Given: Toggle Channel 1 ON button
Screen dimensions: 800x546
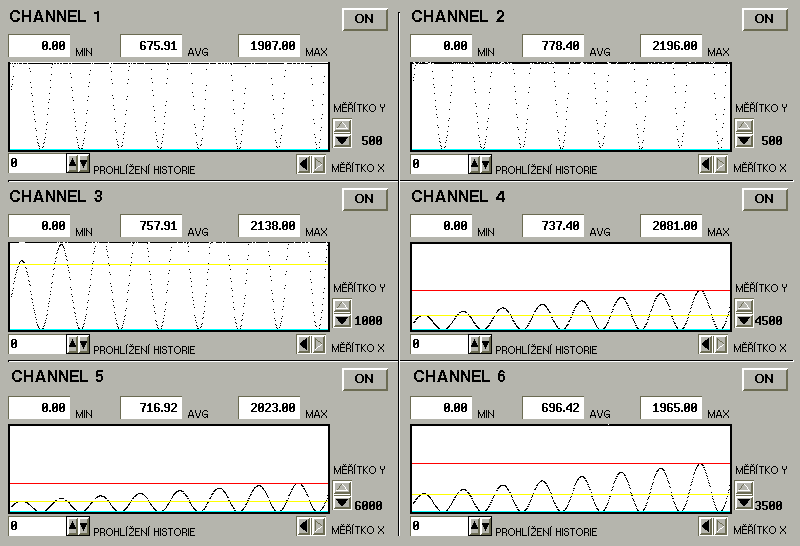Looking at the screenshot, I should click(364, 19).
